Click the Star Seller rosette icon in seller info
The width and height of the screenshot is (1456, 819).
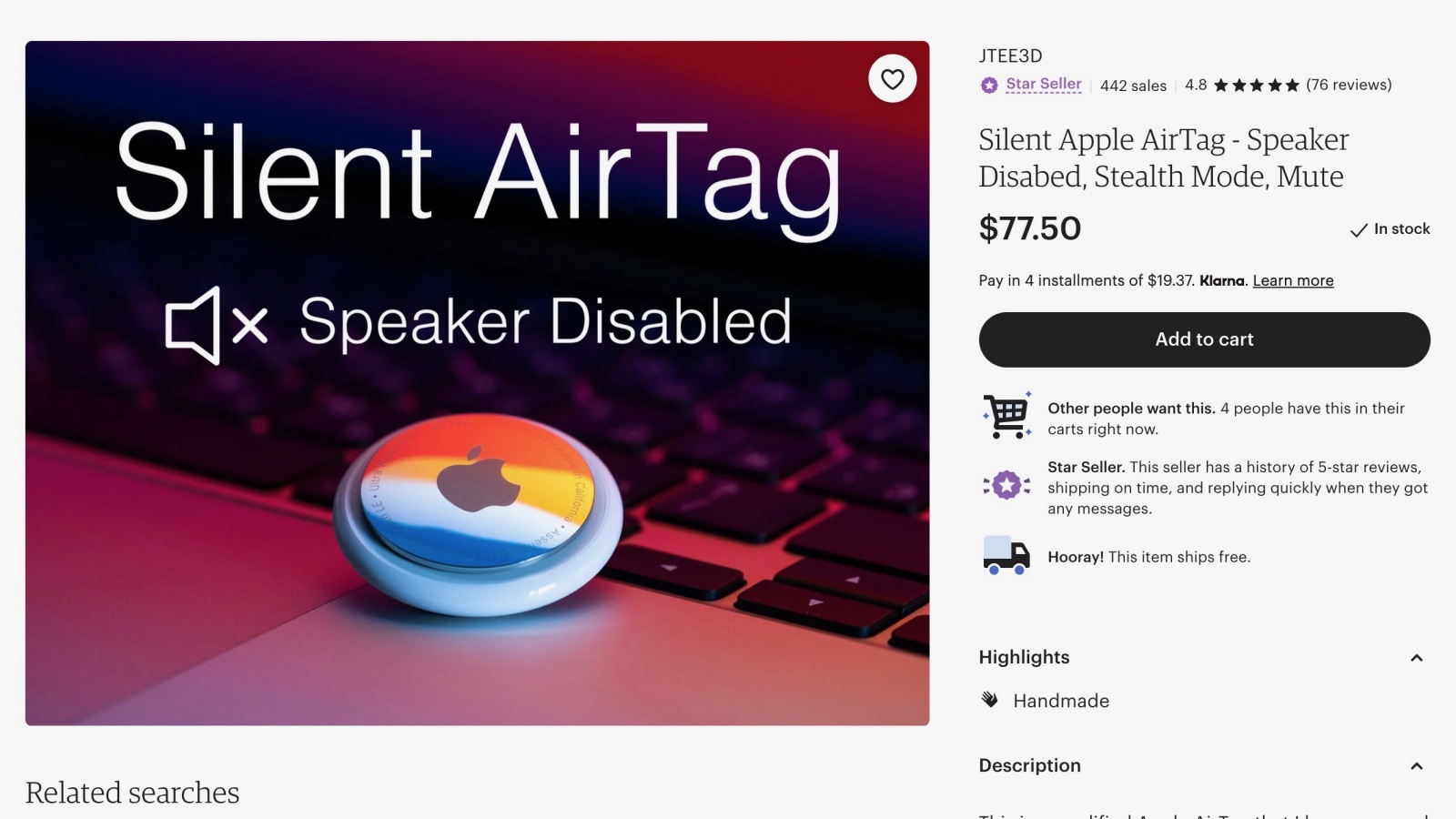pos(1006,486)
